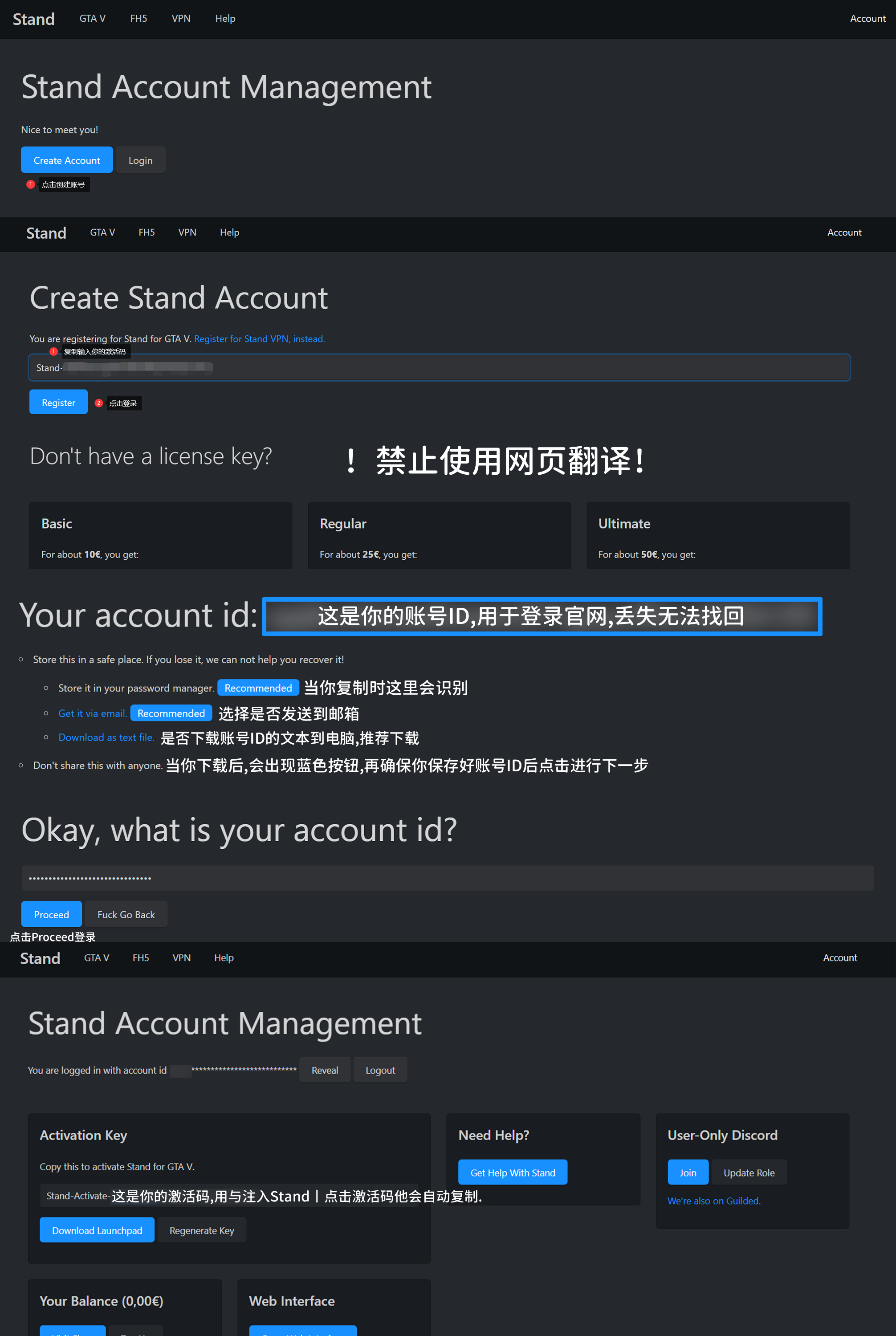Open FH5 in navbar below Proceed button

[141, 958]
